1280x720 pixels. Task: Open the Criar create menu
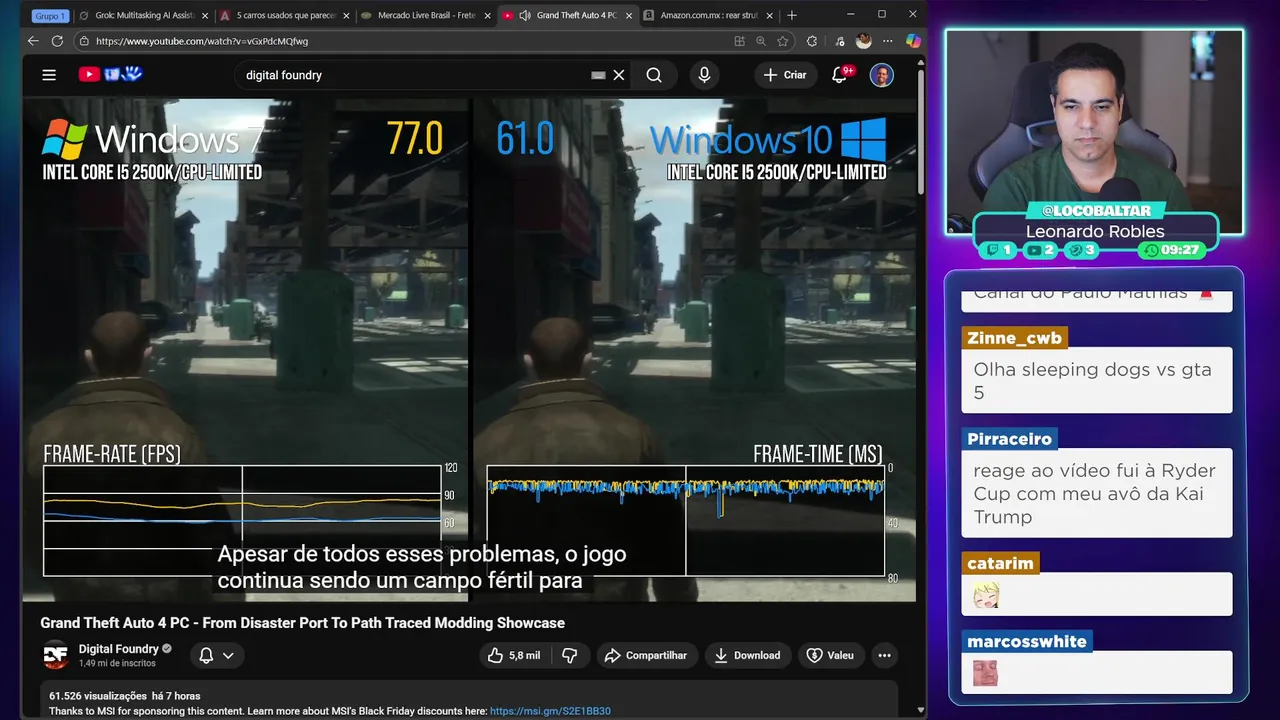pyautogui.click(x=785, y=75)
